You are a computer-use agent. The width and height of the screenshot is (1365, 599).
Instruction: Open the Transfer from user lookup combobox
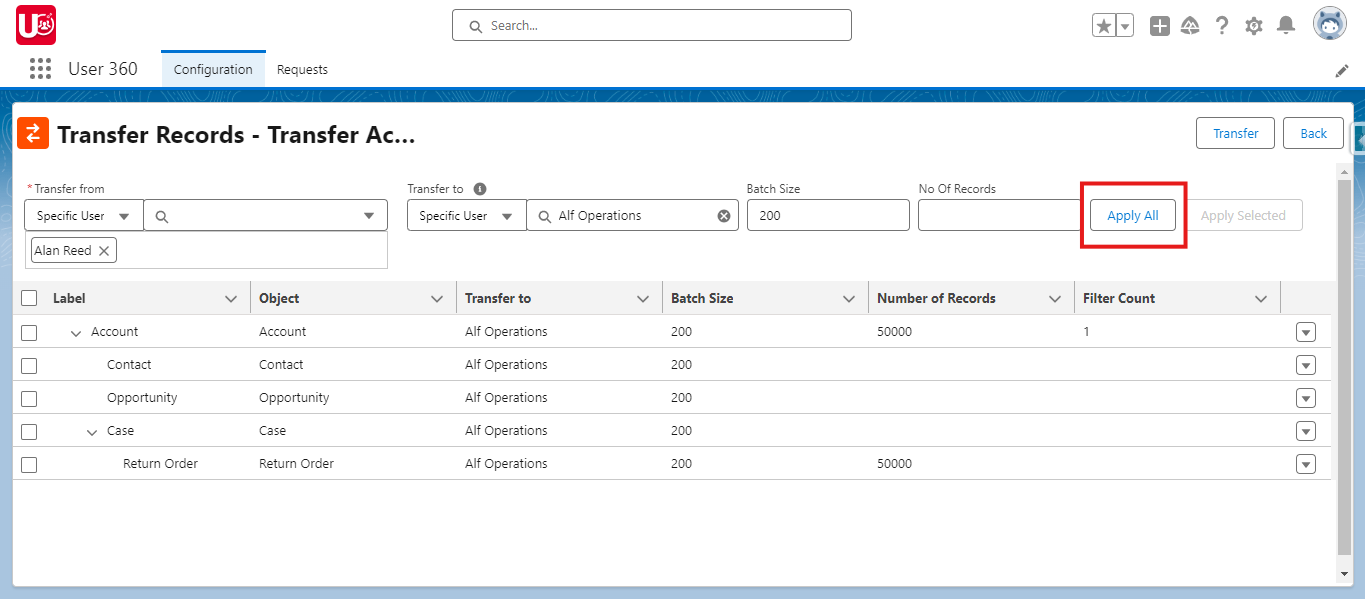266,215
